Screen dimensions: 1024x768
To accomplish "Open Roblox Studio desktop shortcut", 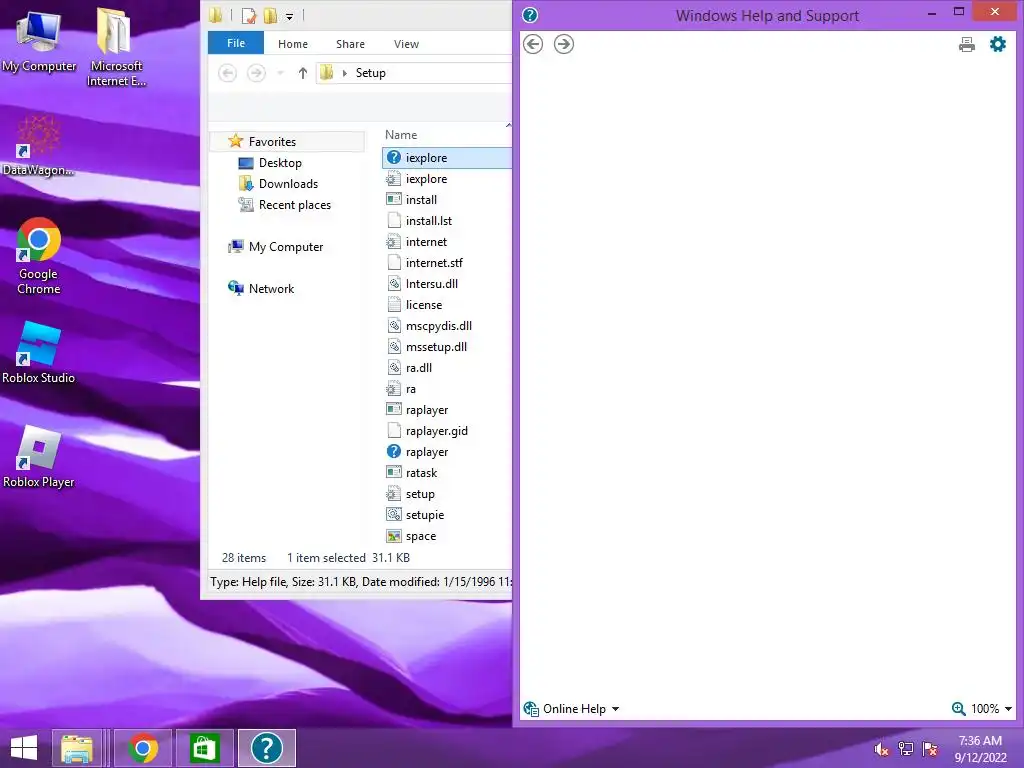I will point(38,353).
